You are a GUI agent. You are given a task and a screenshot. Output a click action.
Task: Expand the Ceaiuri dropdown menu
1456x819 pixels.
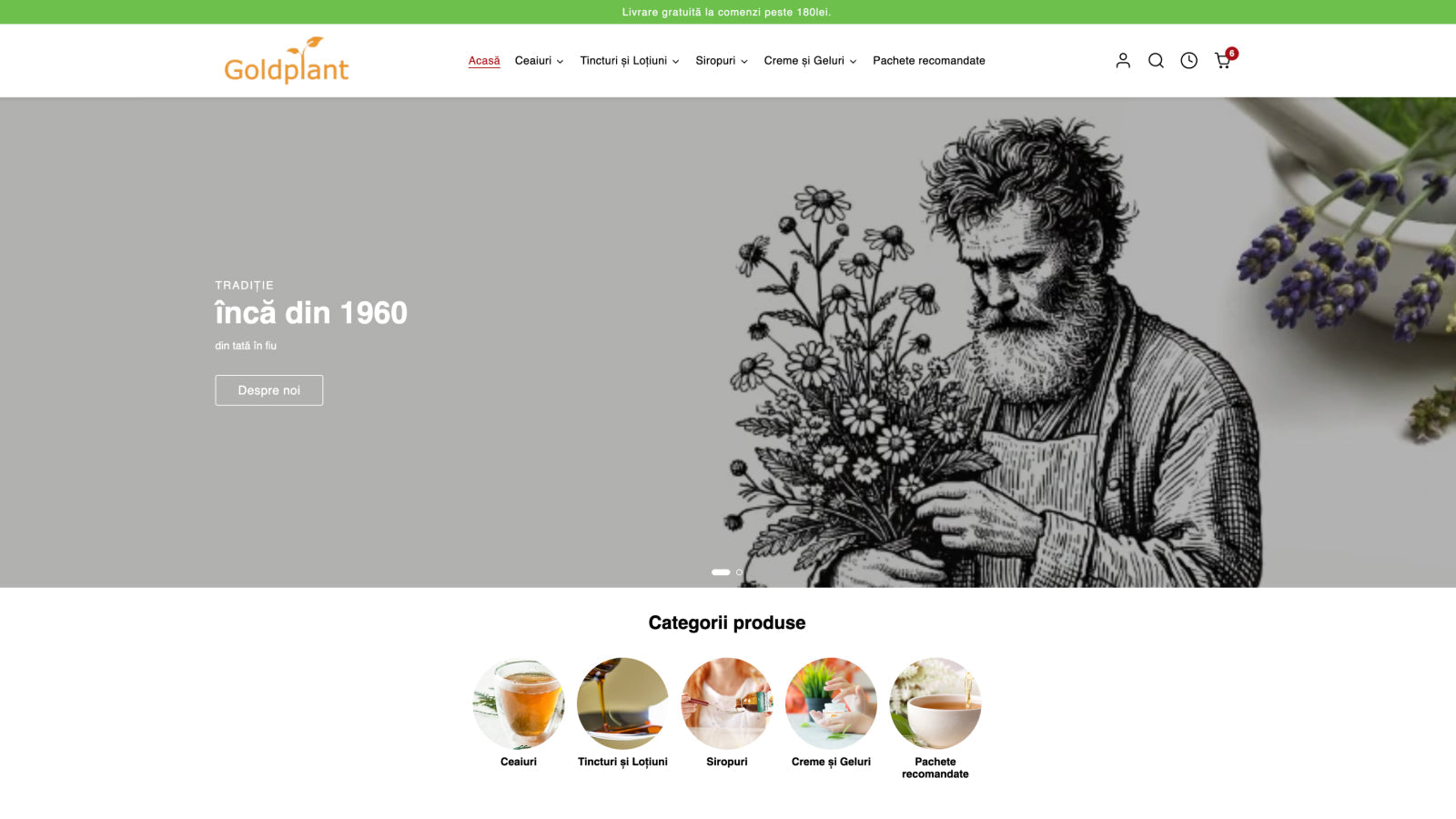pyautogui.click(x=539, y=61)
